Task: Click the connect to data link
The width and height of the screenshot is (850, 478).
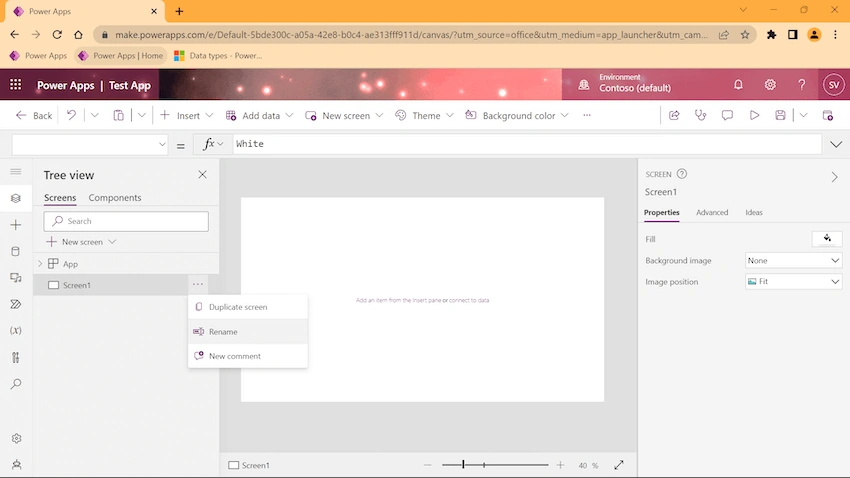Action: point(469,300)
